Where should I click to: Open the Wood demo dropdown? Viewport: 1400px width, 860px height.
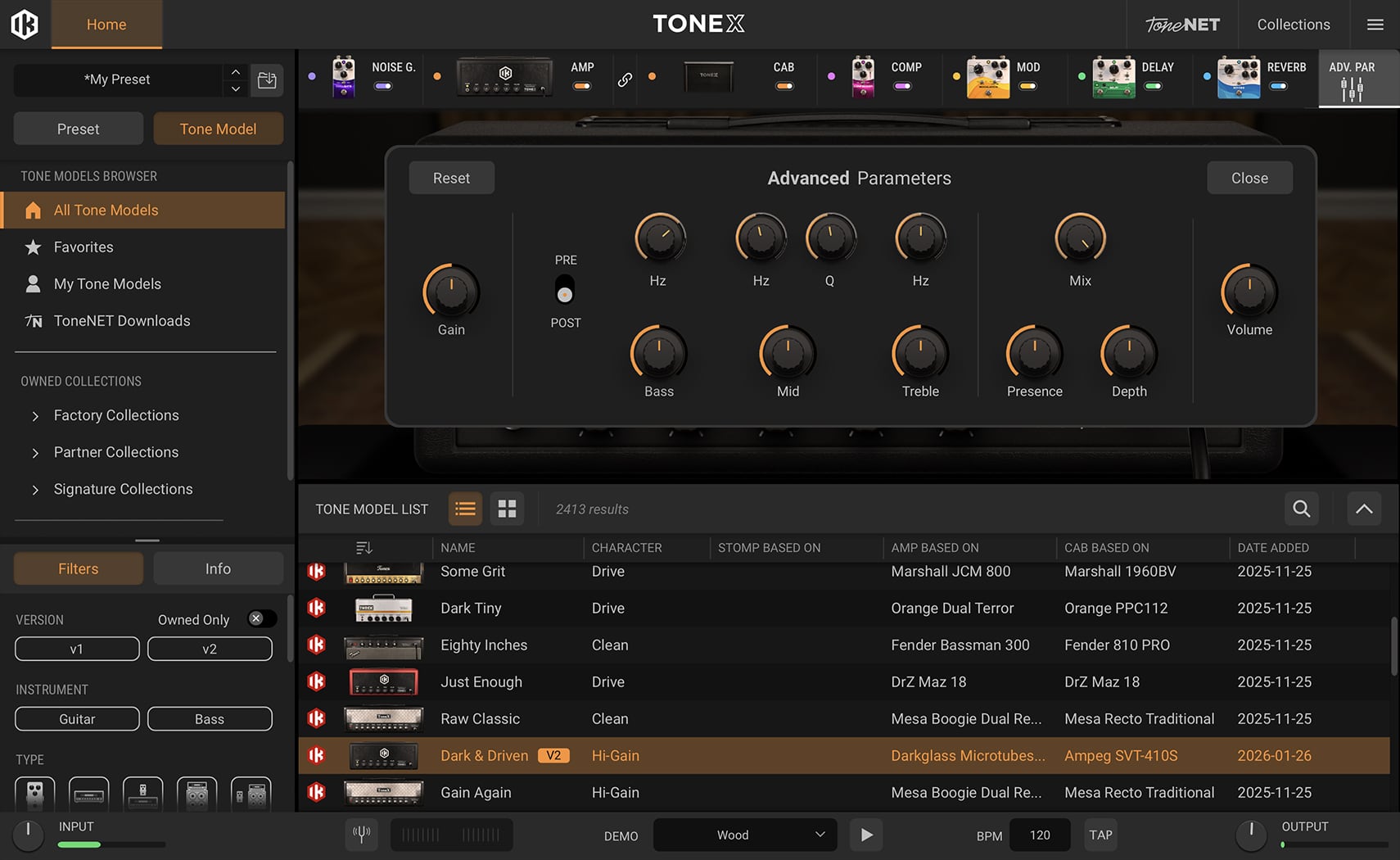pos(745,835)
